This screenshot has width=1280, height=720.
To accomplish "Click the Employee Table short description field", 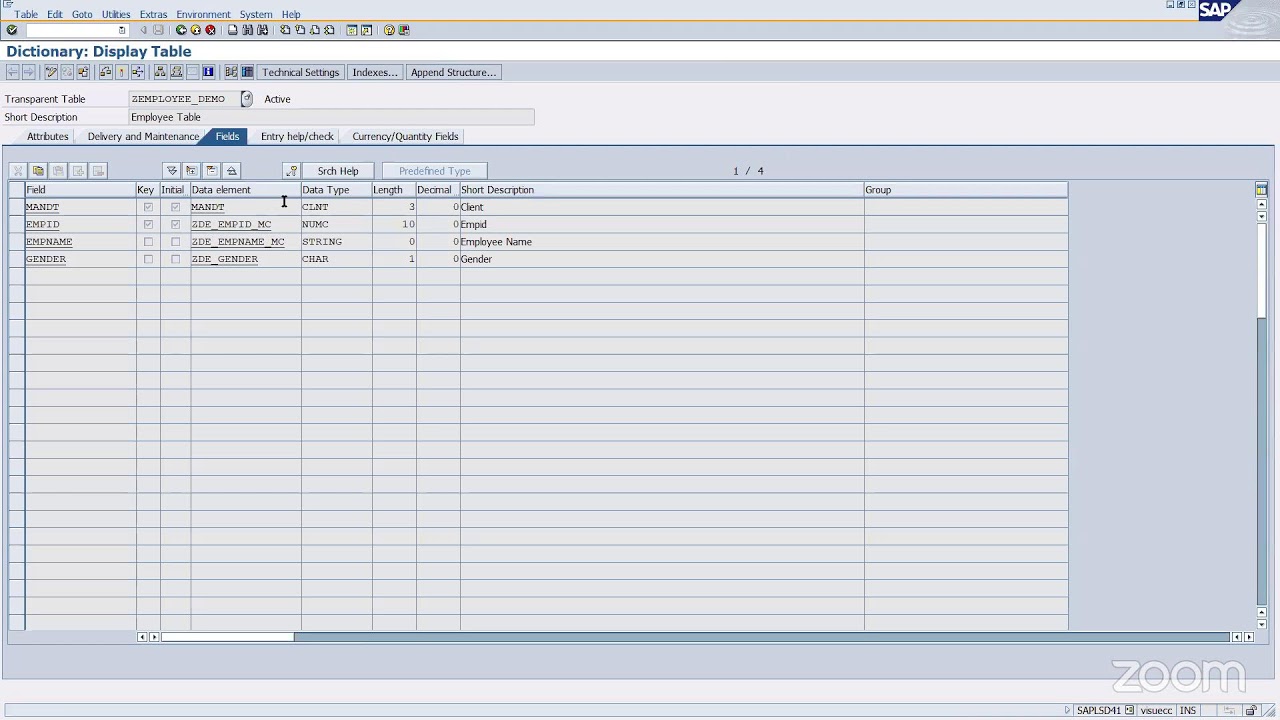I will [x=332, y=117].
